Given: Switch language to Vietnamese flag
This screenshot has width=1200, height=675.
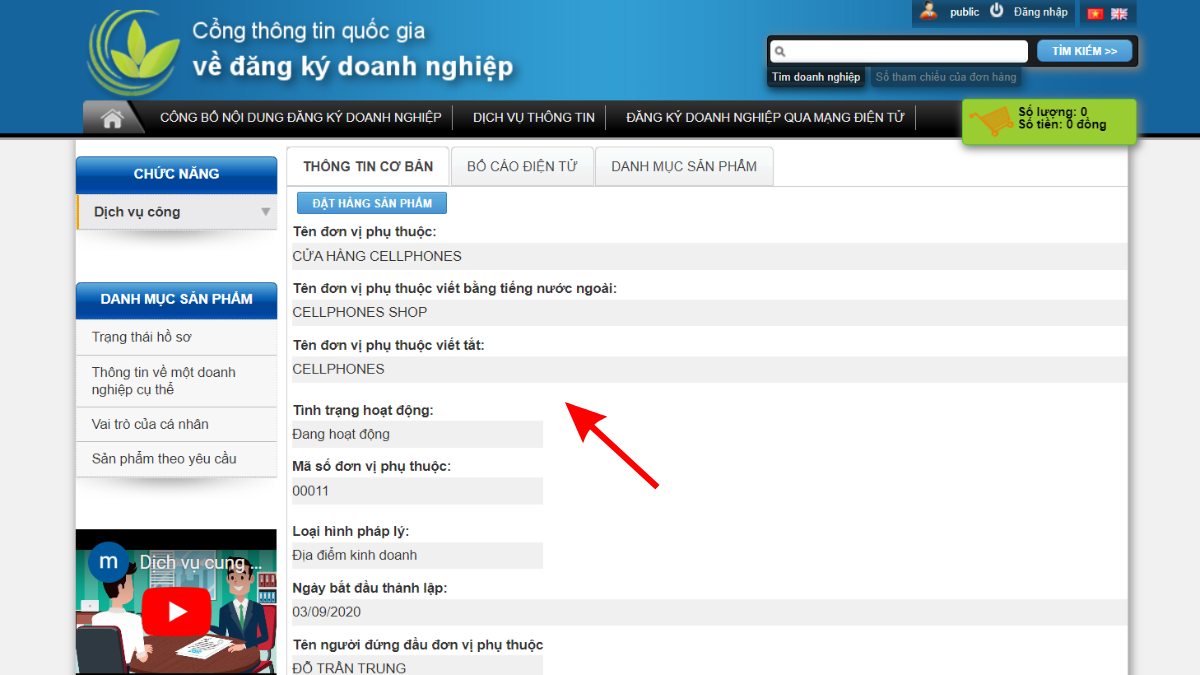Looking at the screenshot, I should point(1095,14).
